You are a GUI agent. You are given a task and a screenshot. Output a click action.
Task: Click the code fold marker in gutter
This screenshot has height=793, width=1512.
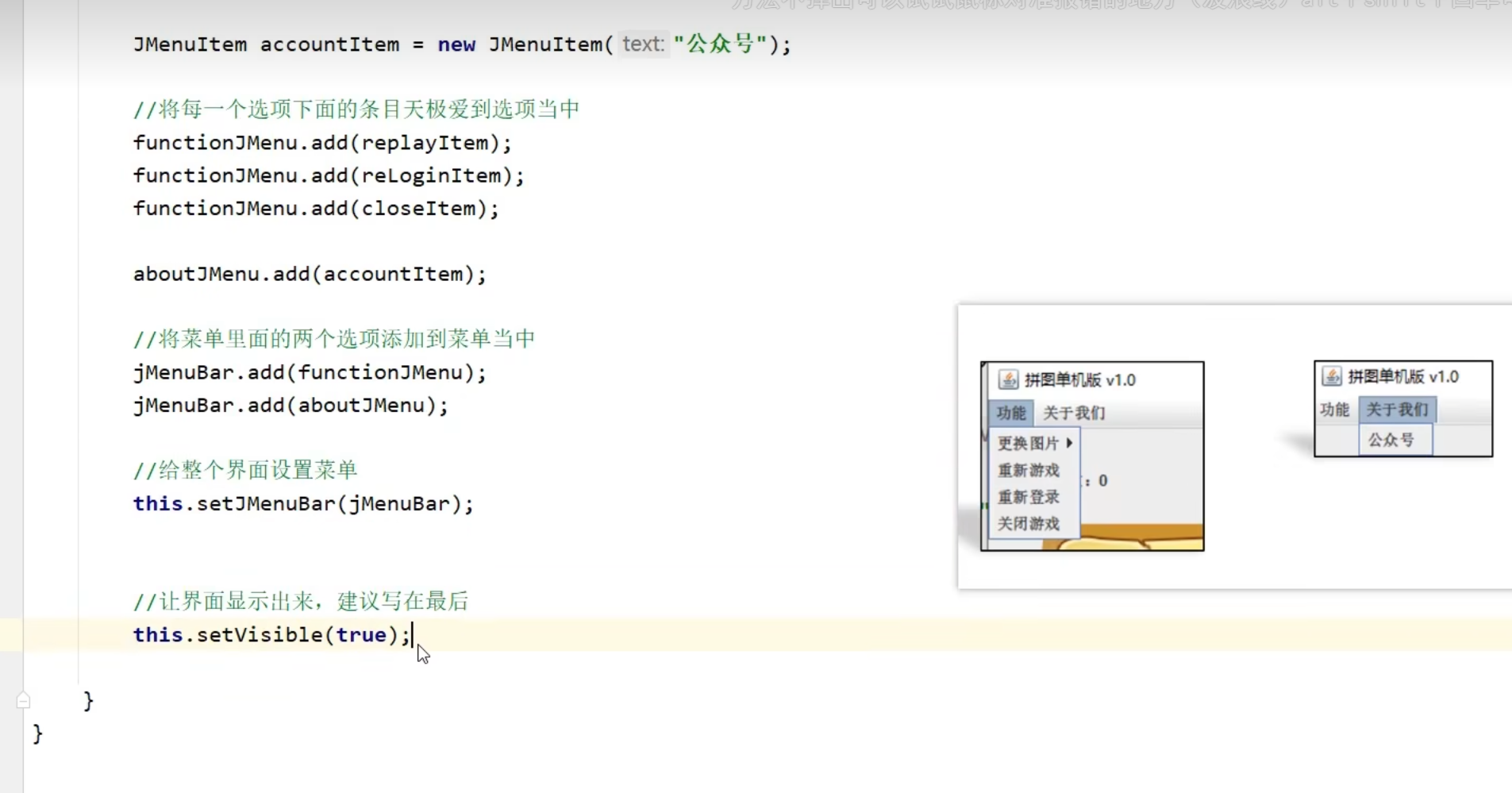[23, 700]
